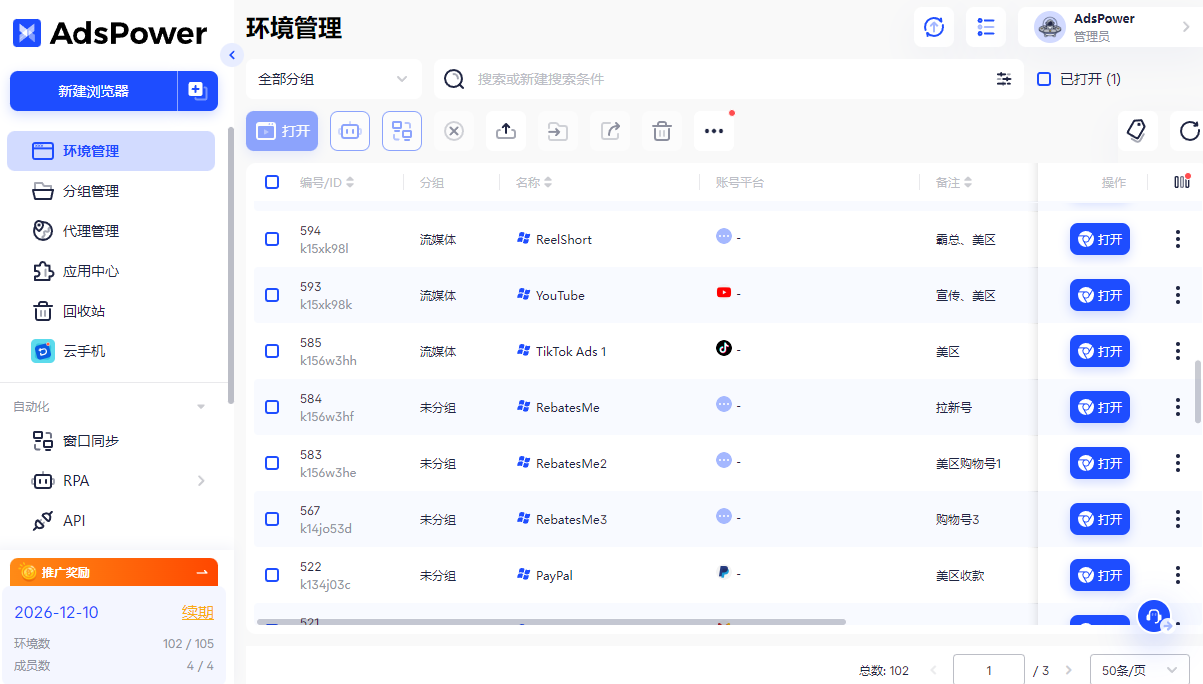The width and height of the screenshot is (1203, 684).
Task: Check the checkbox for the YouTube profile row
Action: 272,295
